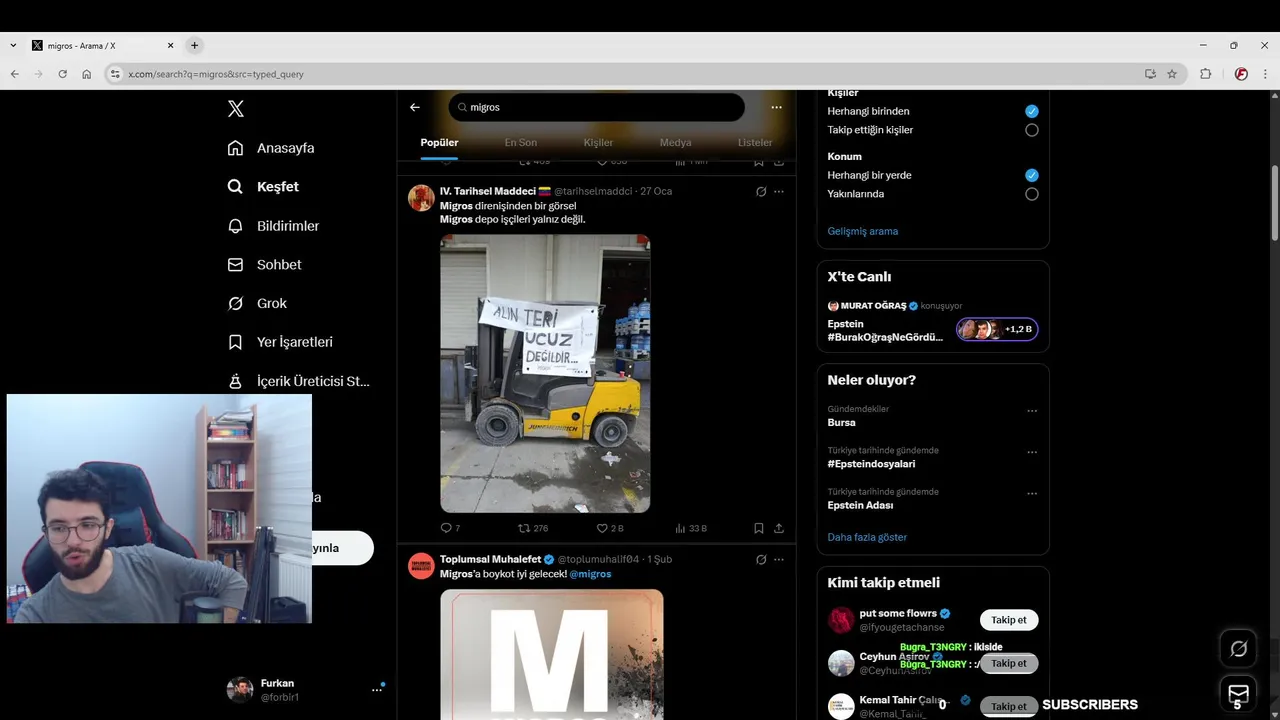Click the migros search input field

597,107
